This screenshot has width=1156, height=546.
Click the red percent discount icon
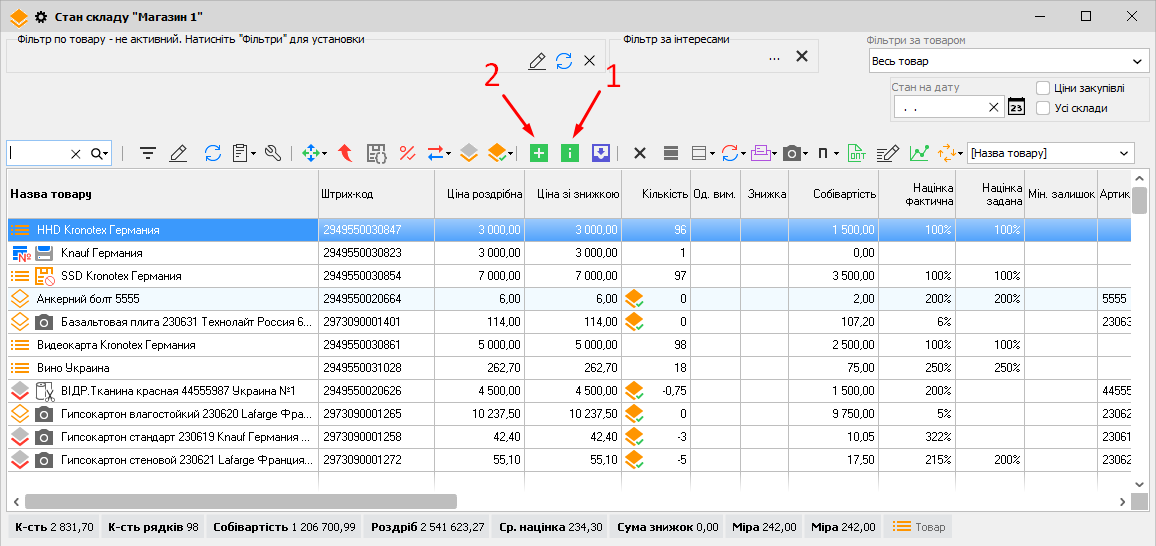[407, 153]
